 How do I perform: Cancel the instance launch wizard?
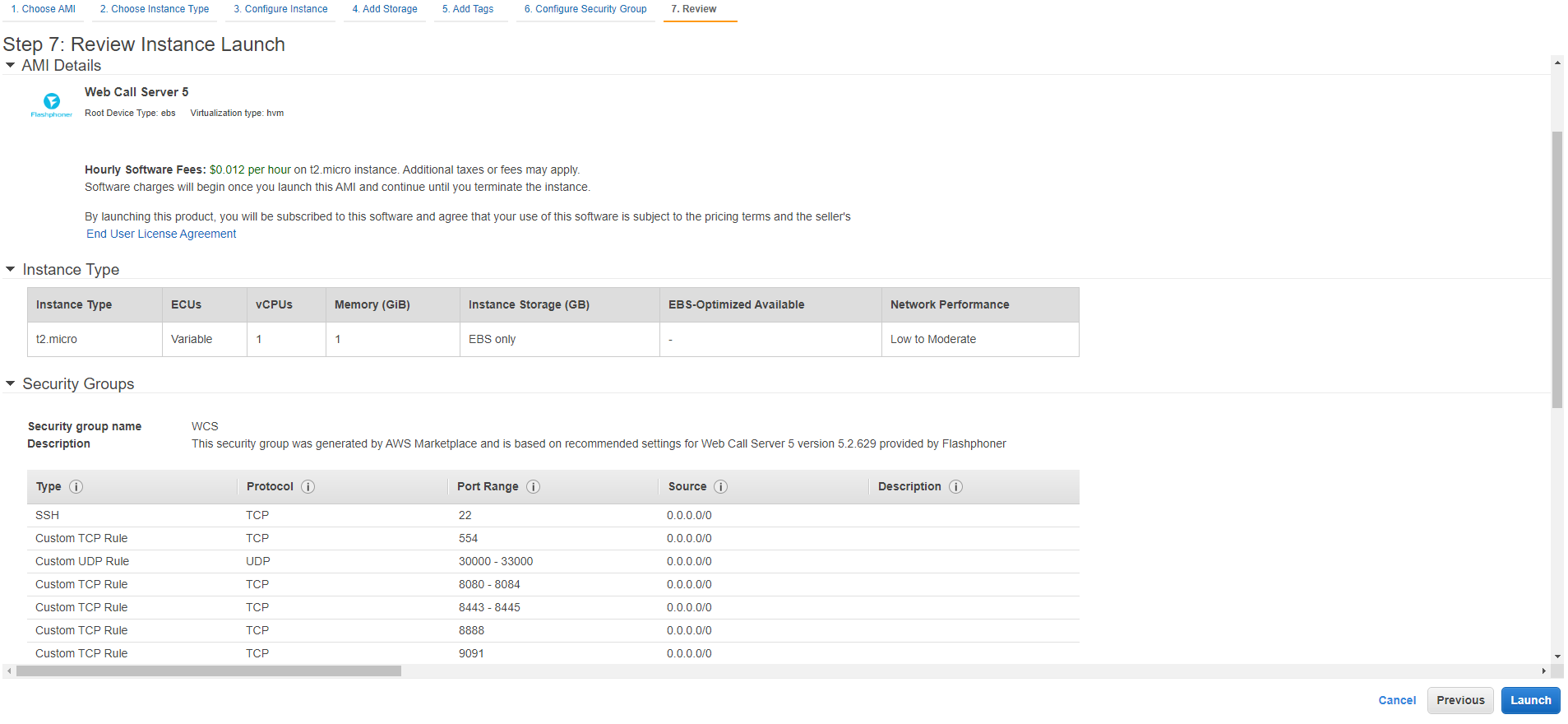click(1397, 701)
